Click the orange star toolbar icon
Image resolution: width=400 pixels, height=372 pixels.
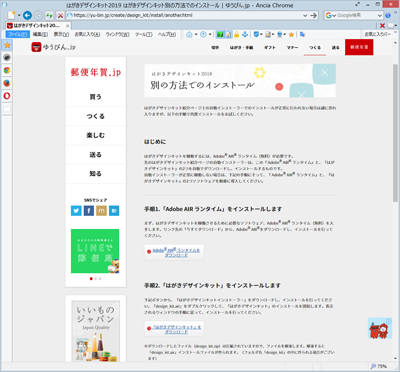[x=291, y=34]
